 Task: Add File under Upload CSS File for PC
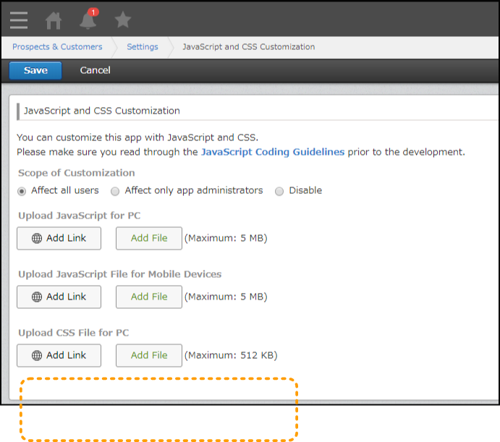[x=149, y=355]
